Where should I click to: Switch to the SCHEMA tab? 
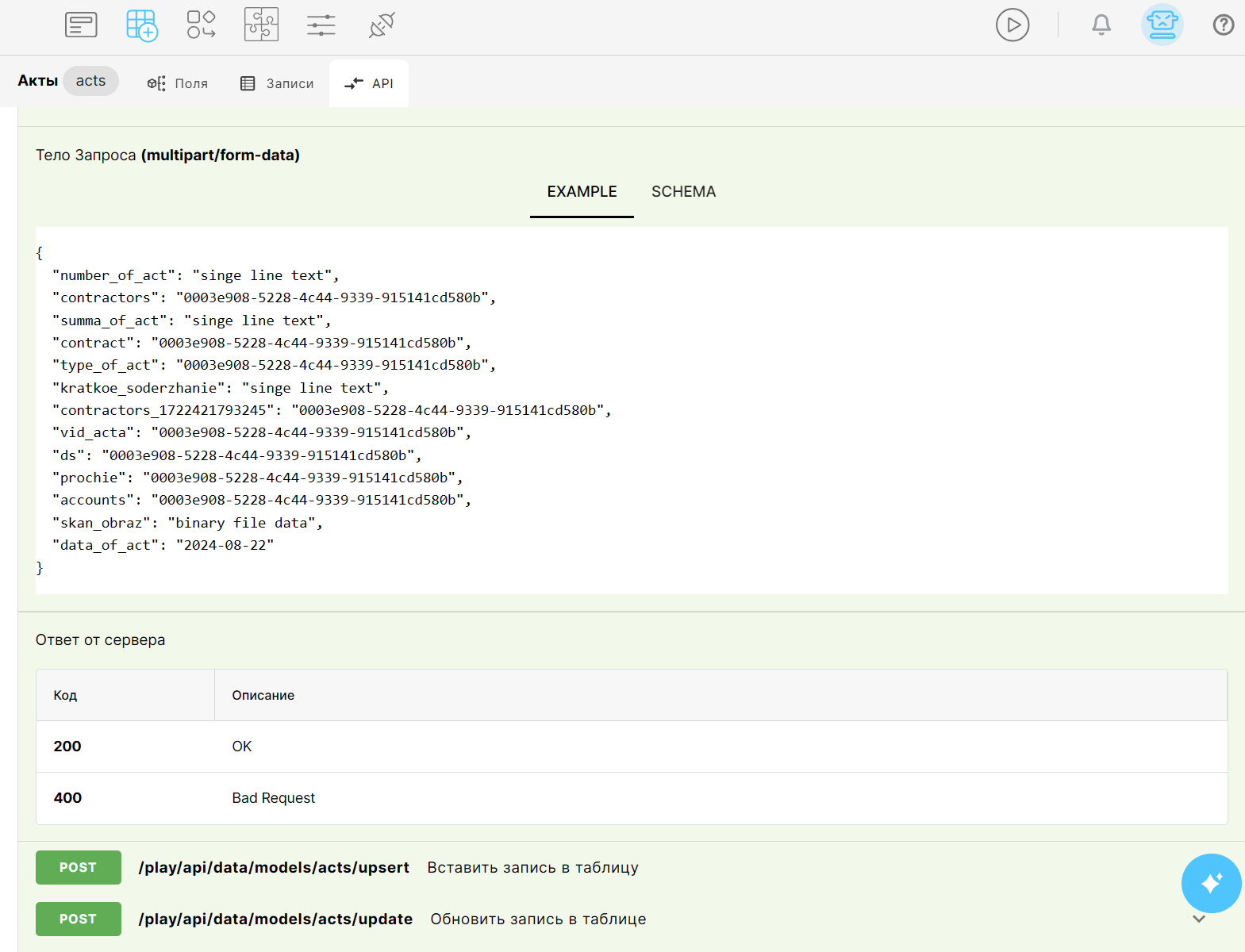pos(683,192)
